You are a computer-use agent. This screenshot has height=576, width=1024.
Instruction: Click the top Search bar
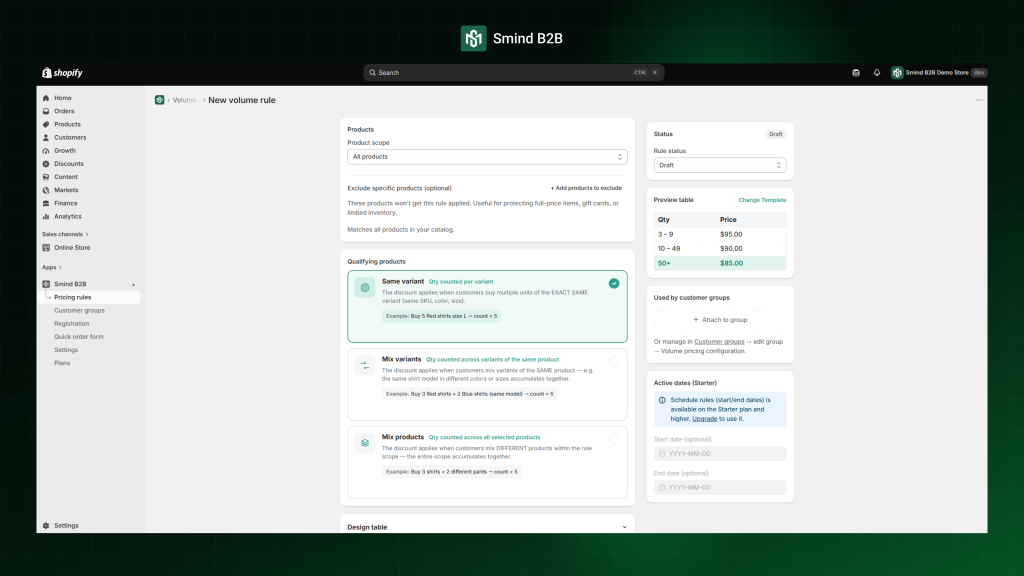coord(513,72)
